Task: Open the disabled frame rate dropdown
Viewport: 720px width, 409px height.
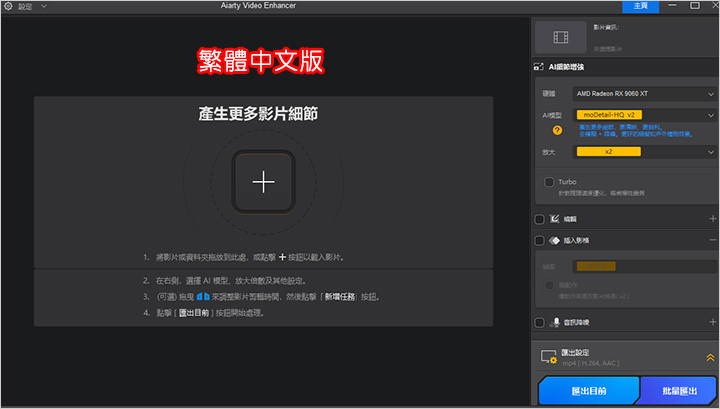Action: 644,266
